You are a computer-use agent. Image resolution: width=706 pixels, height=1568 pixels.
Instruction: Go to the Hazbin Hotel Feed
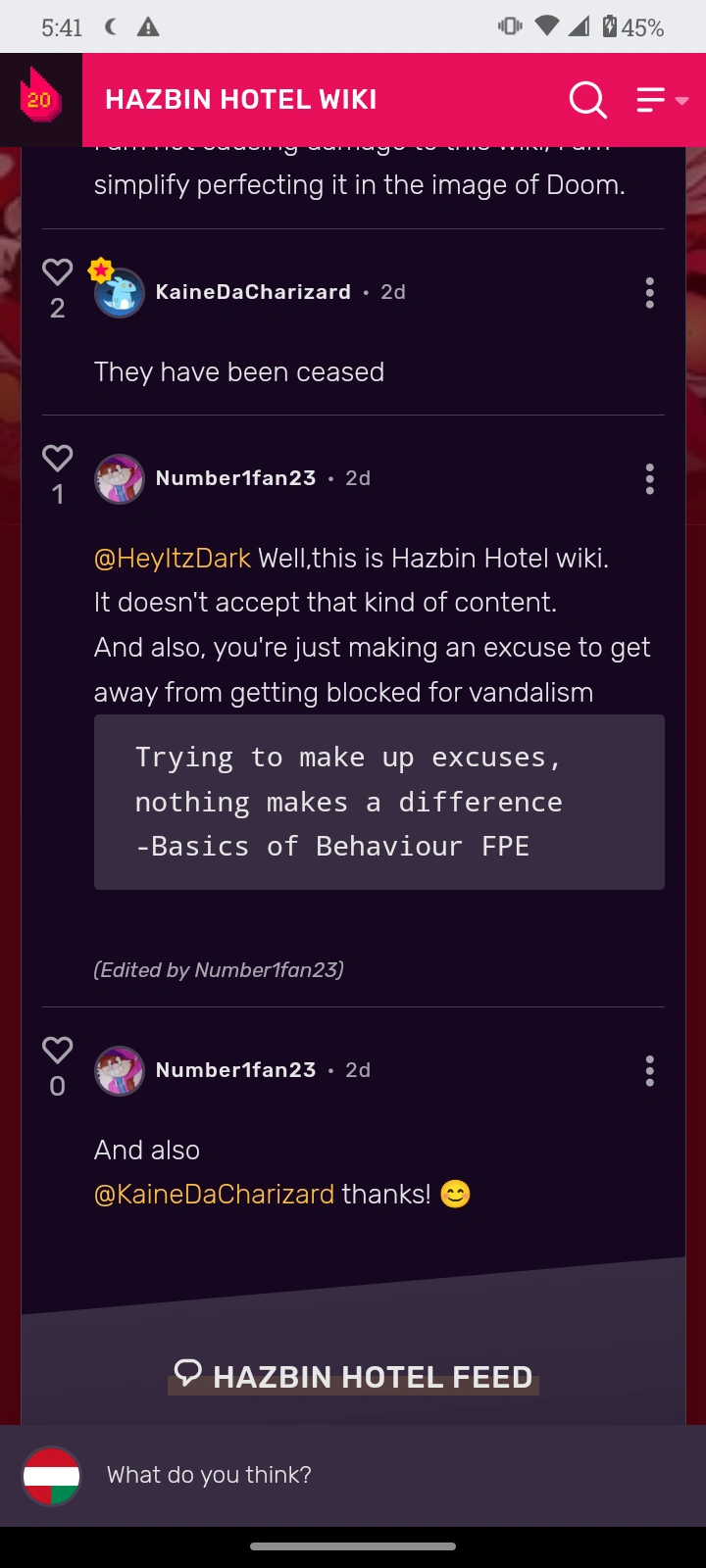coord(355,1376)
